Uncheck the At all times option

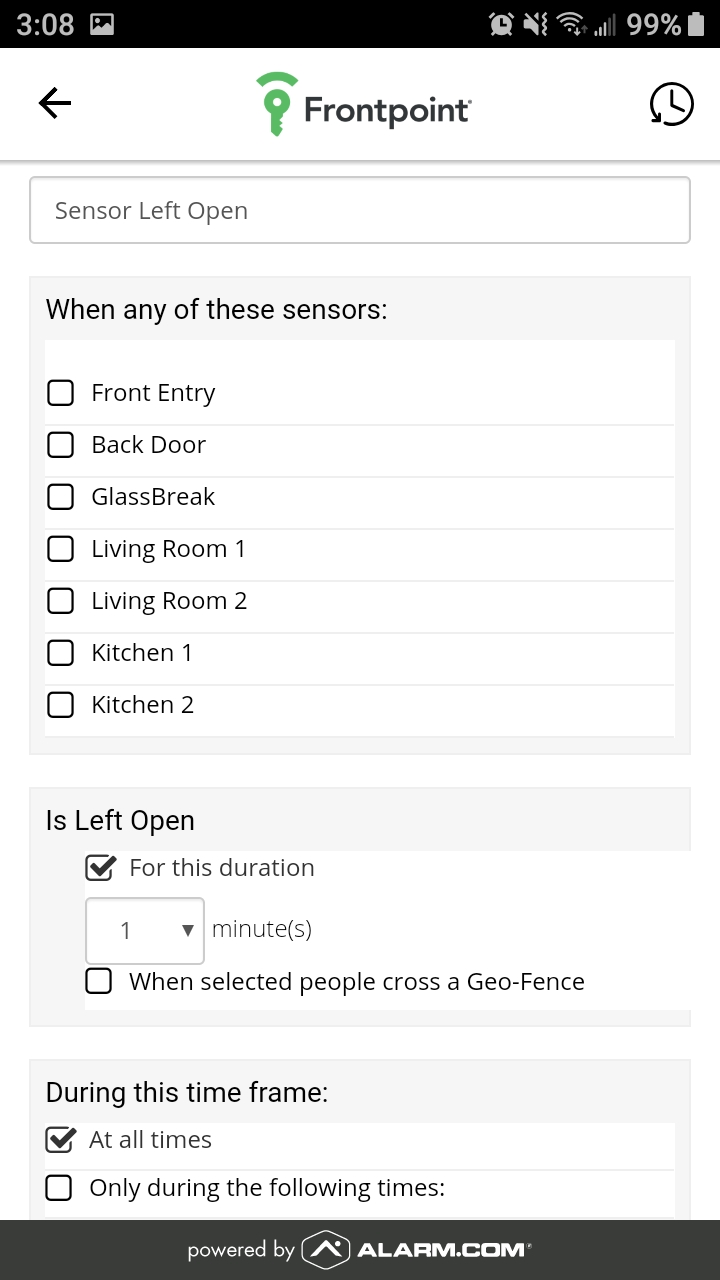(x=60, y=1140)
